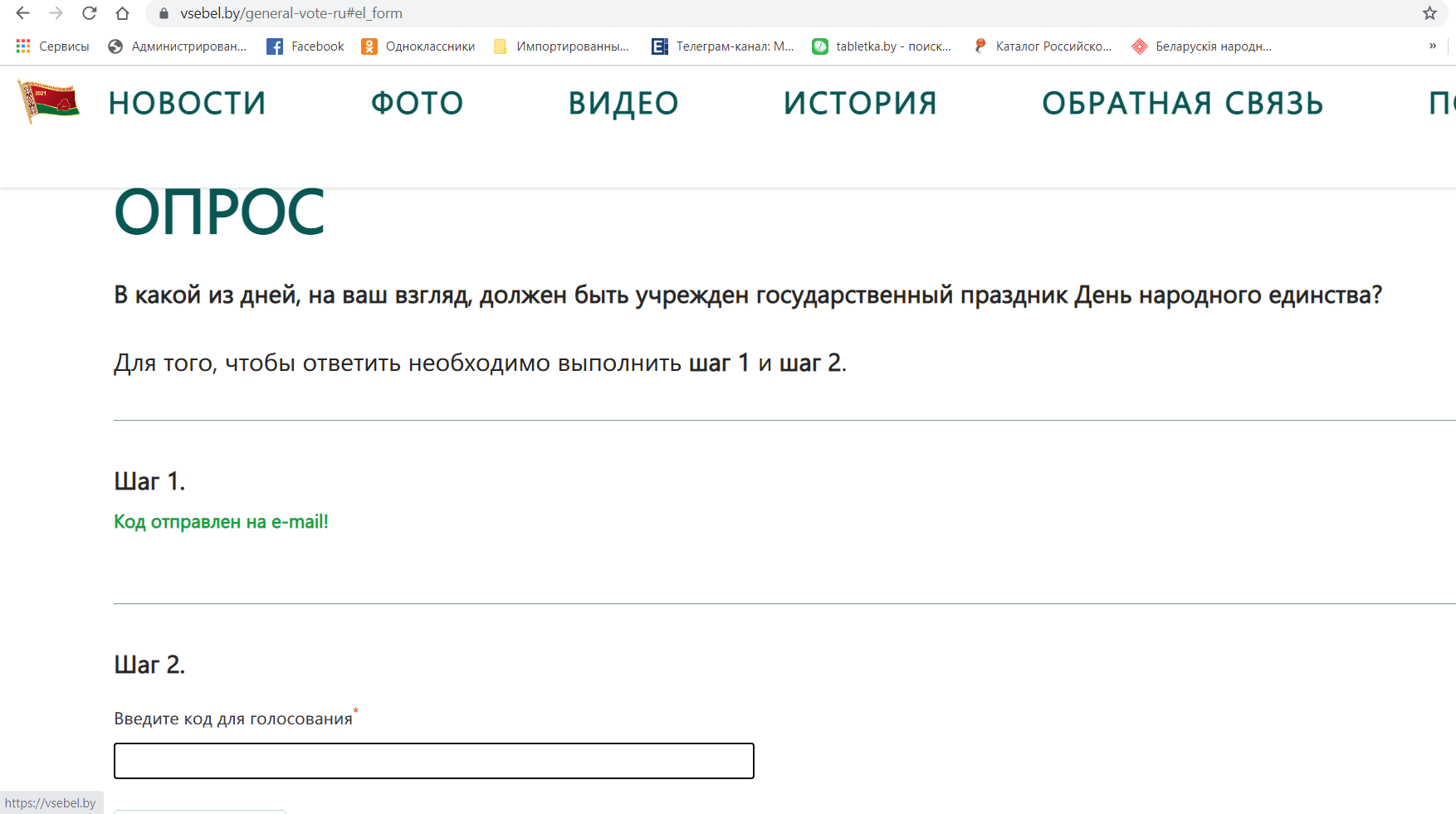
Task: Go to browser home page
Action: (122, 13)
